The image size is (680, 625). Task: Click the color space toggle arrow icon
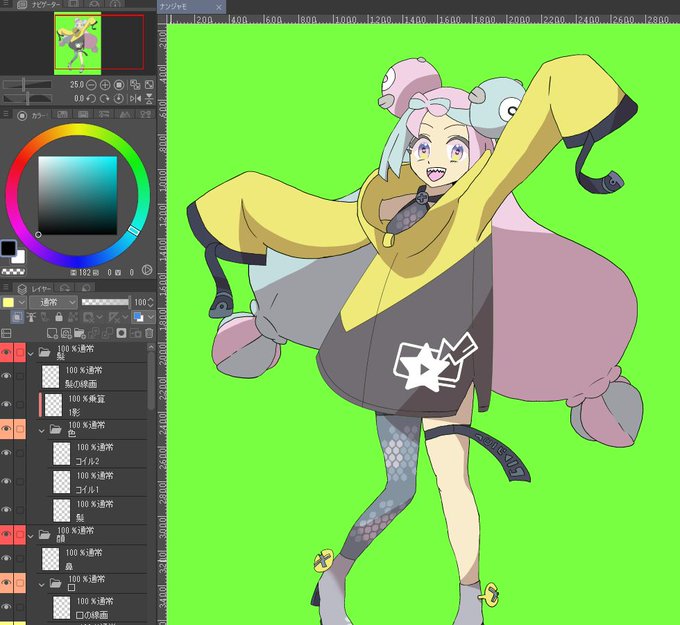tap(147, 270)
